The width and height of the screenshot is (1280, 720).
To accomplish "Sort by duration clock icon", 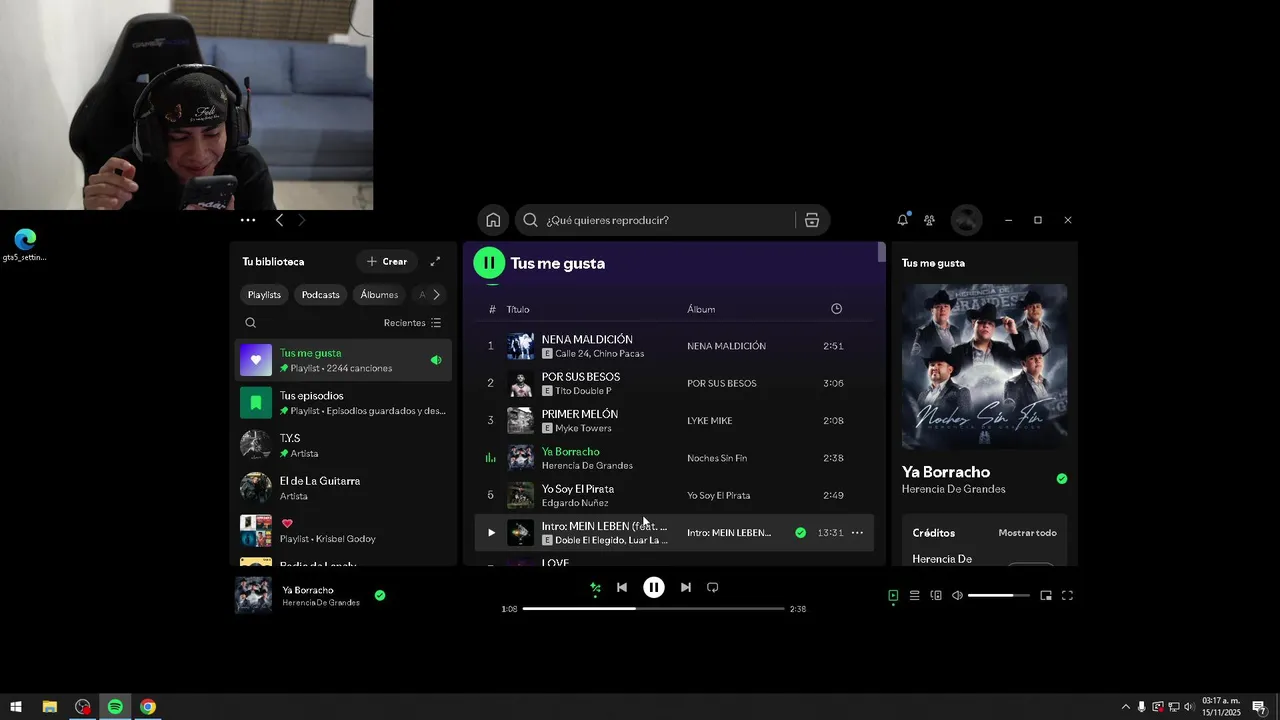I will pos(837,309).
